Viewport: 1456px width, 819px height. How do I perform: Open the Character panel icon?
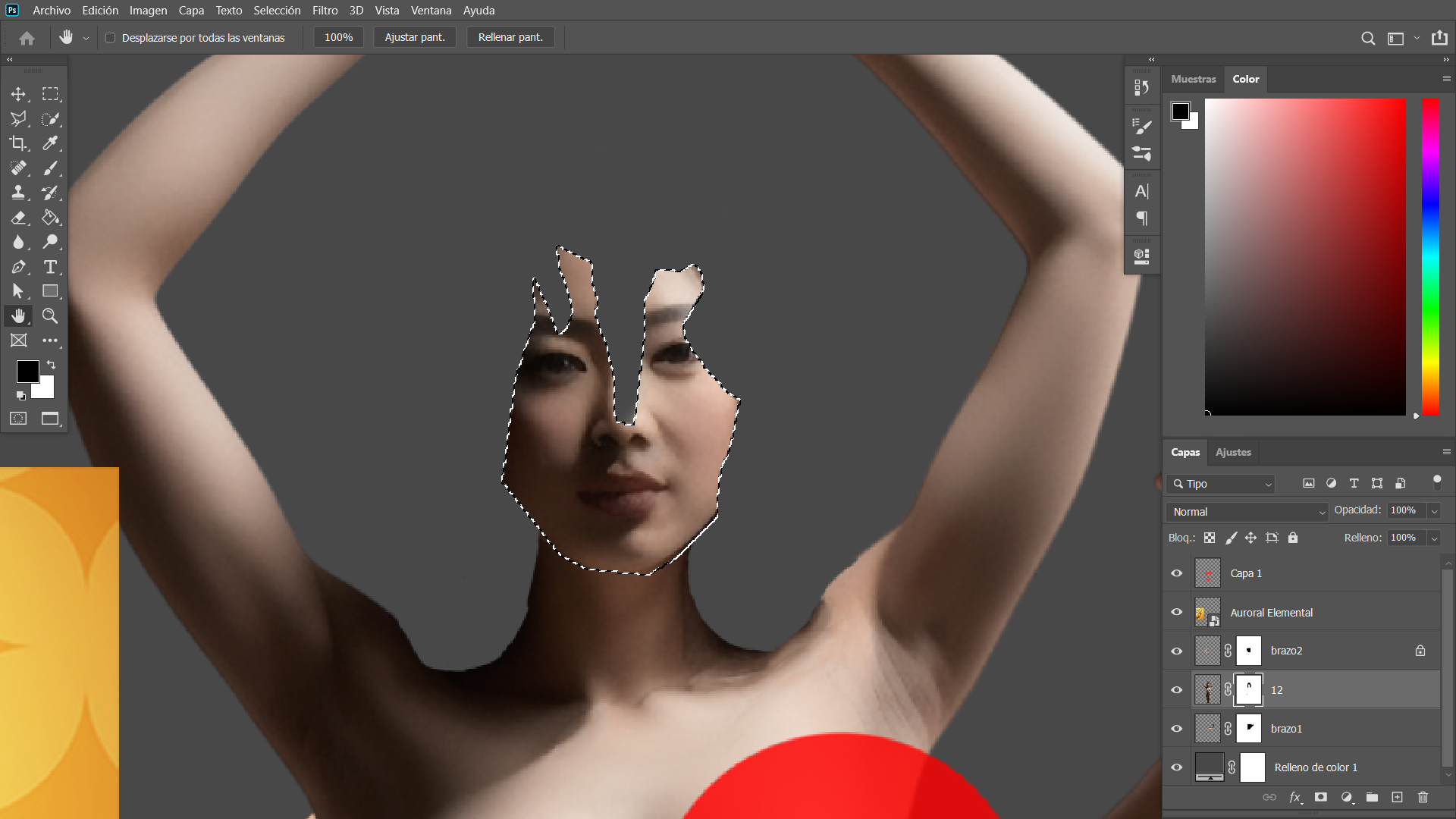[x=1141, y=191]
